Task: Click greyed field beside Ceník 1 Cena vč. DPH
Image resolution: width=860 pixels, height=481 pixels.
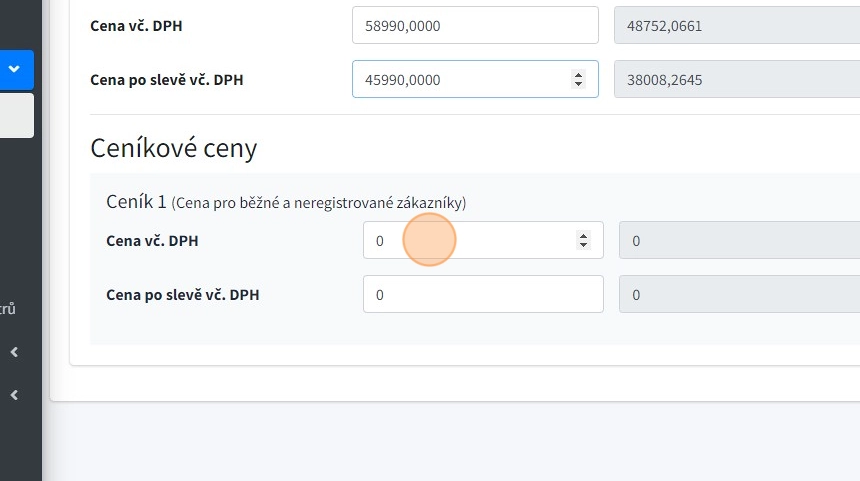Action: coord(739,241)
